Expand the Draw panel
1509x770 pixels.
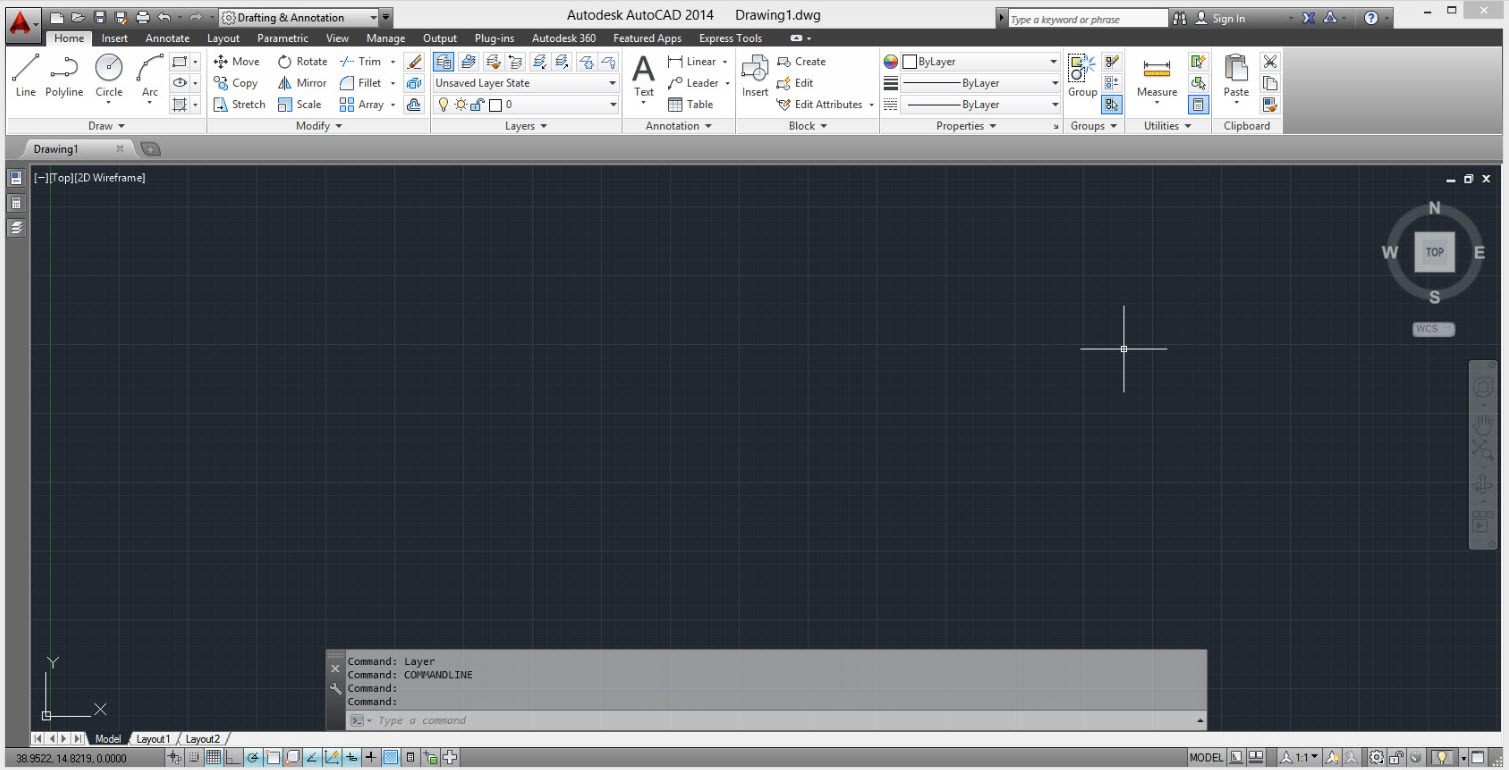(x=106, y=126)
